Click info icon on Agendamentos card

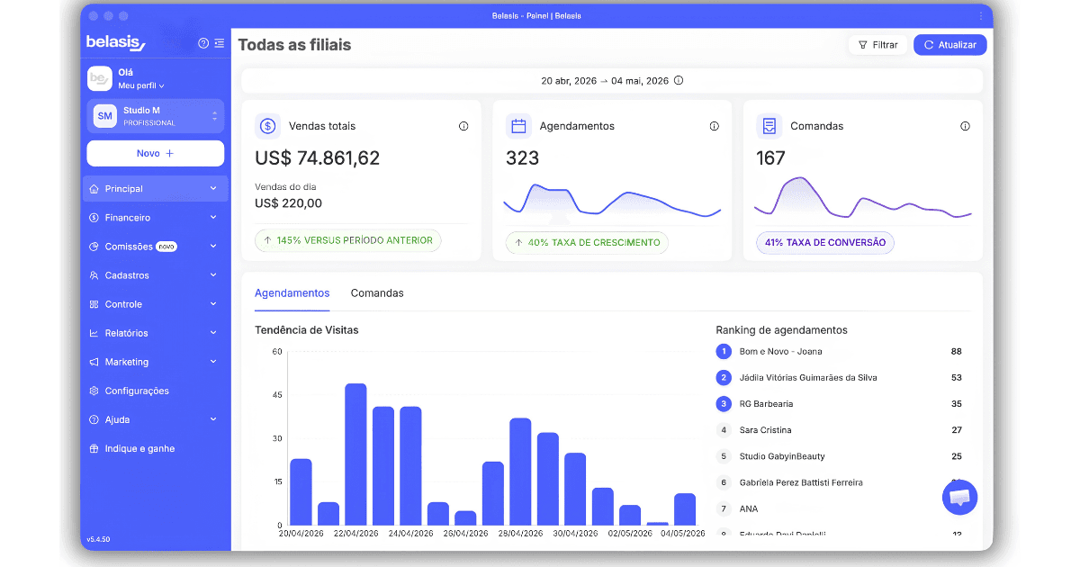pos(714,126)
